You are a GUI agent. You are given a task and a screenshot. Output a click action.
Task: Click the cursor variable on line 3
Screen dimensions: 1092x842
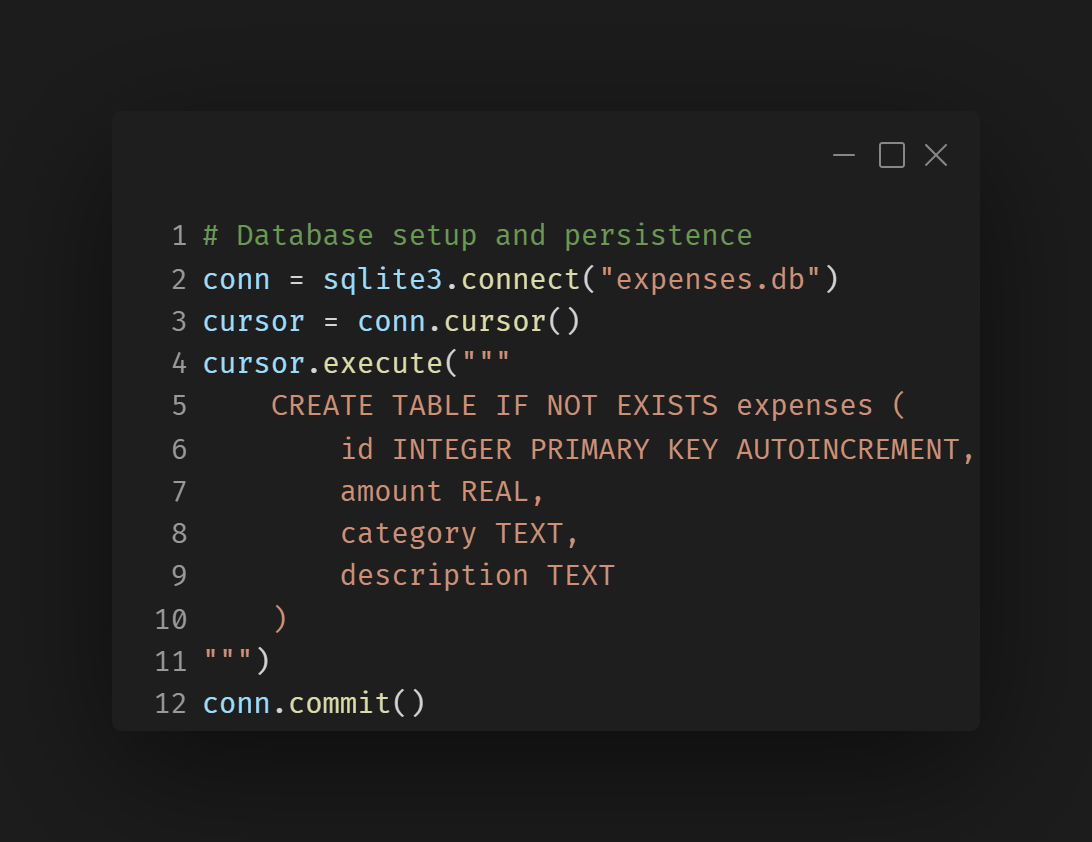click(253, 321)
